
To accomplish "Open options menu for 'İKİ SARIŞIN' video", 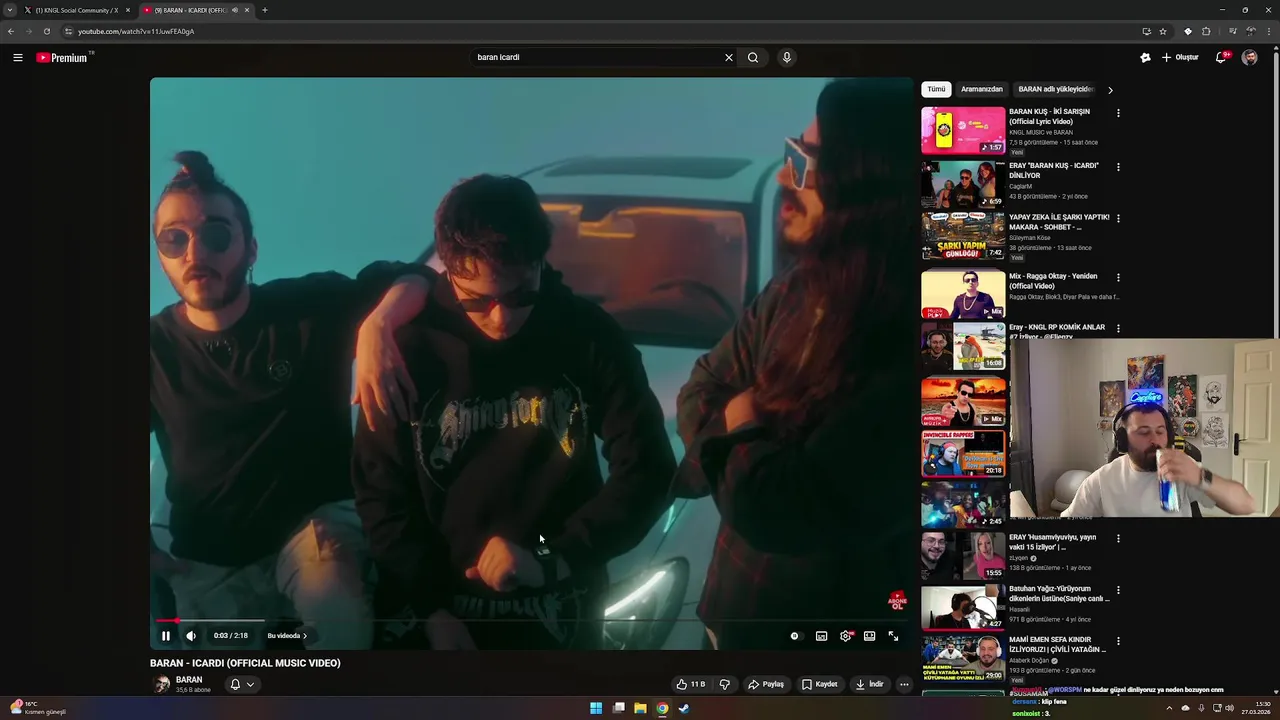I will click(x=1118, y=113).
